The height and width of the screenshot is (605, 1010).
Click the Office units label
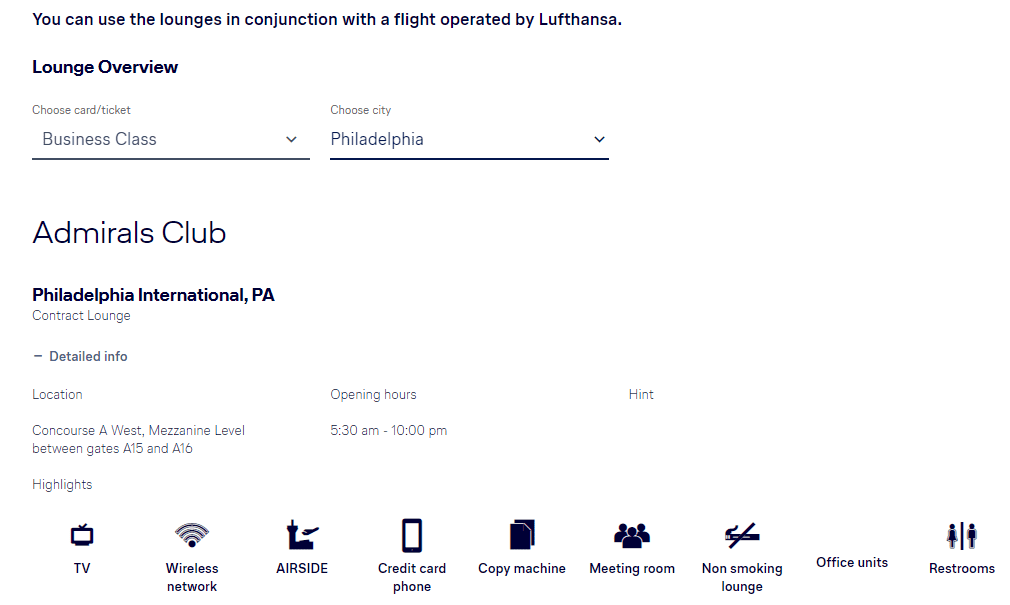click(852, 562)
